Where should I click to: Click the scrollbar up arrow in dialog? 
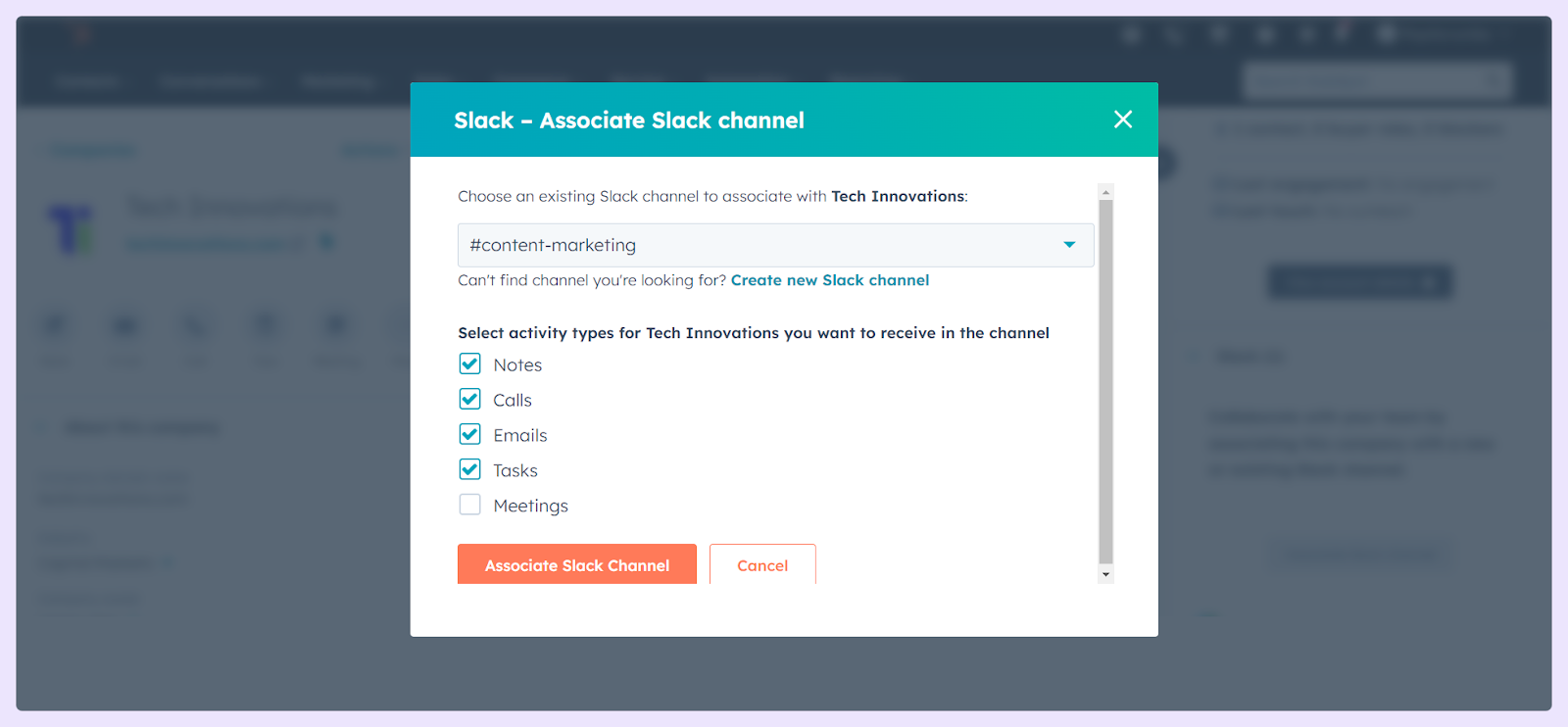[1105, 191]
